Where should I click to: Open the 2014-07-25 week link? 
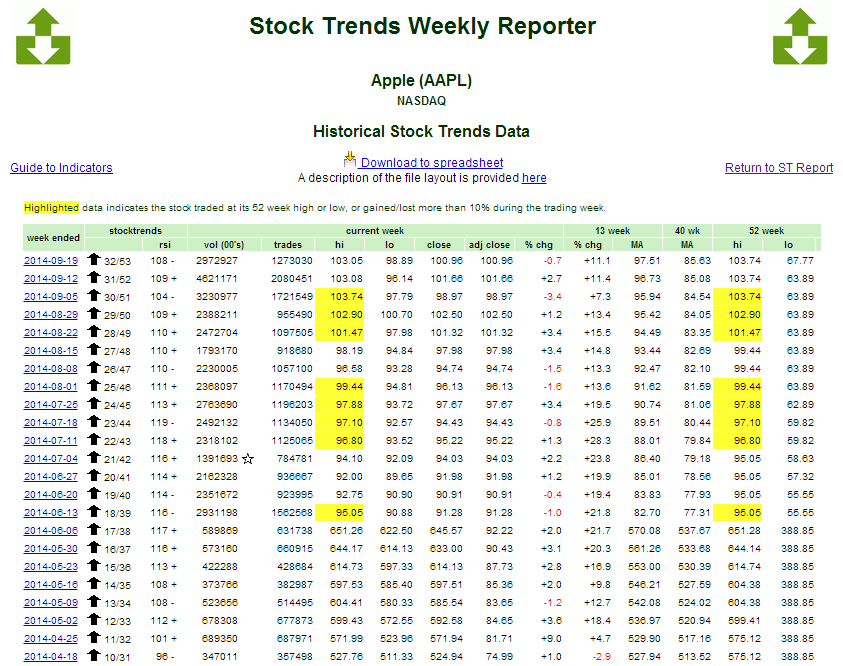click(51, 405)
